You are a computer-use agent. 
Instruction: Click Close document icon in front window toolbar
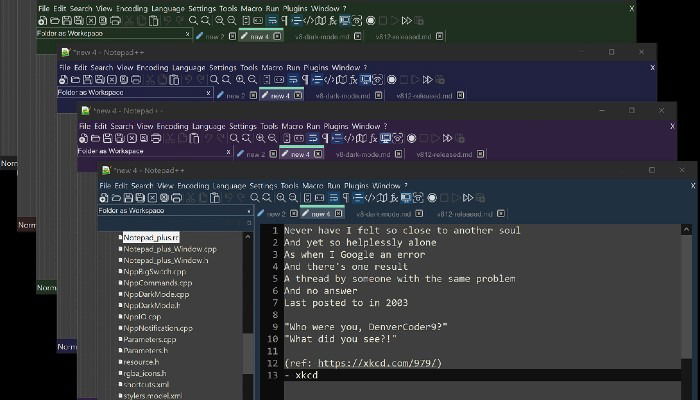tap(152, 198)
